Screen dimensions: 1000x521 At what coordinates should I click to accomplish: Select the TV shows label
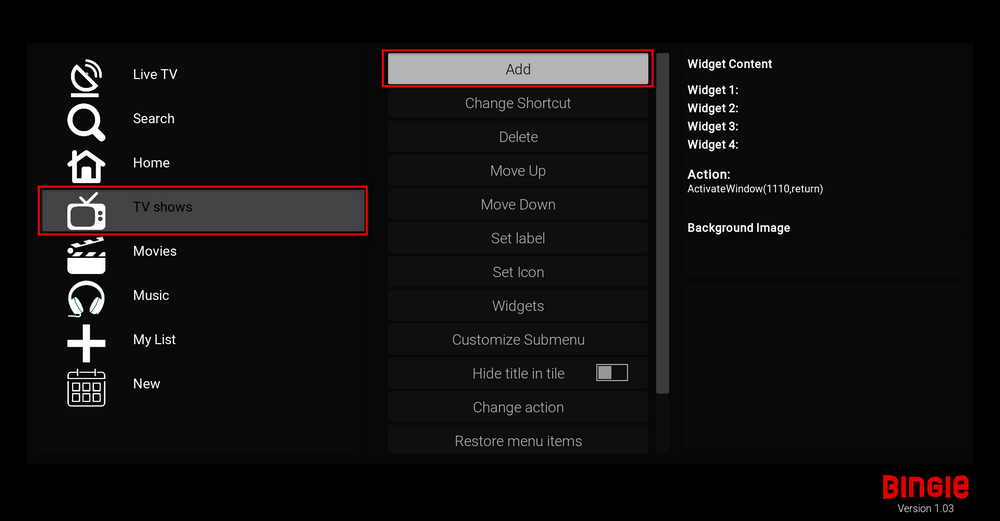(163, 207)
